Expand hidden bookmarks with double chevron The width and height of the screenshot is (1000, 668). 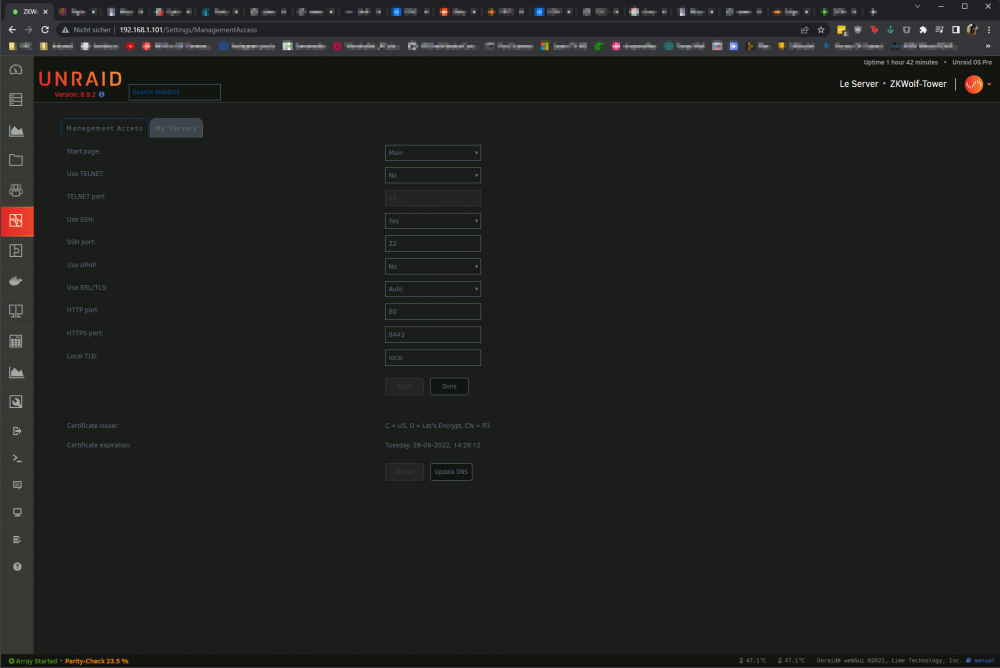coord(988,46)
